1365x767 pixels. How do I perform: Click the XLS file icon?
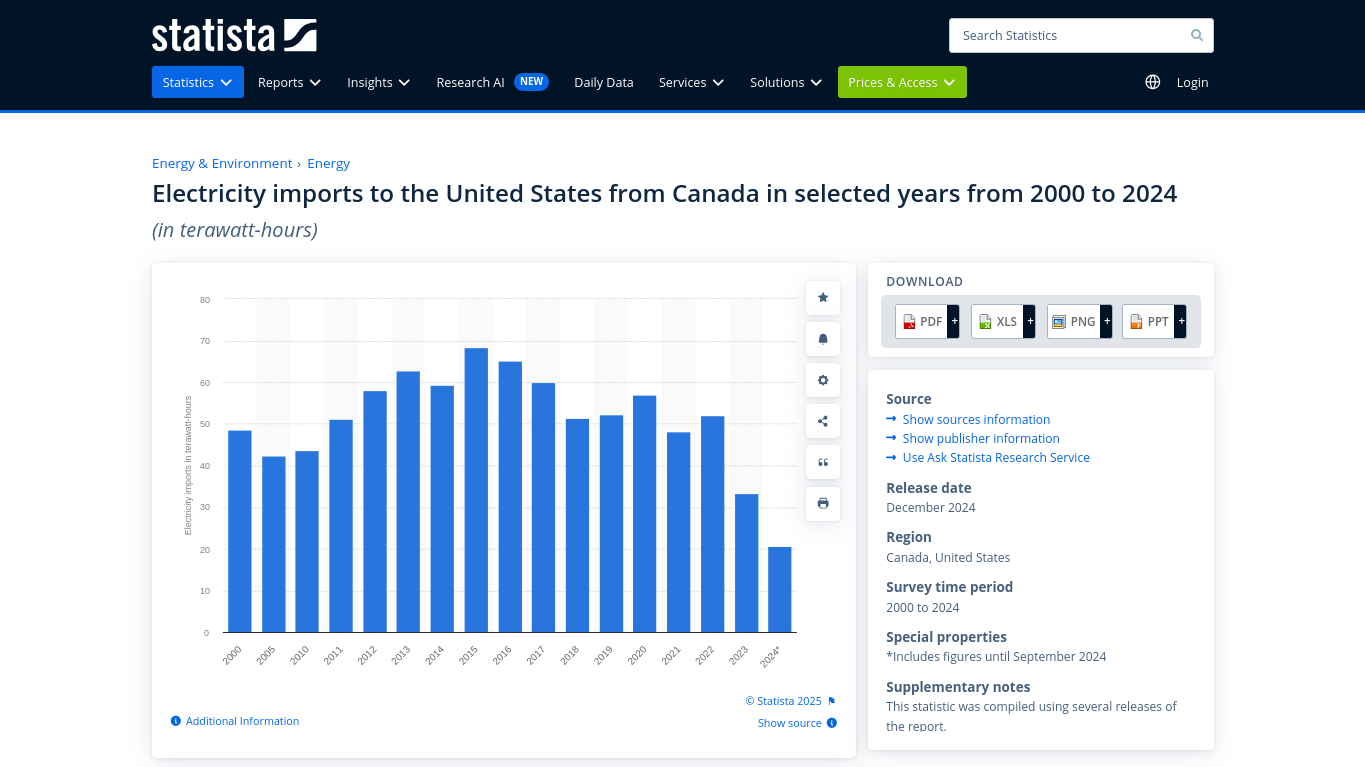click(x=985, y=322)
